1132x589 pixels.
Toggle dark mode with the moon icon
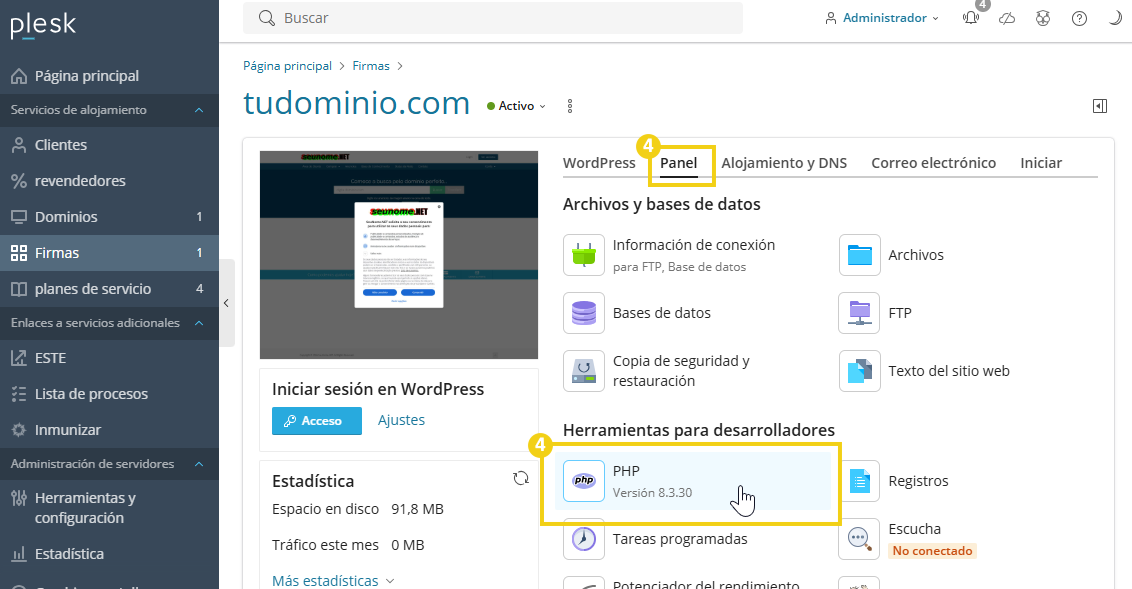pos(1115,17)
